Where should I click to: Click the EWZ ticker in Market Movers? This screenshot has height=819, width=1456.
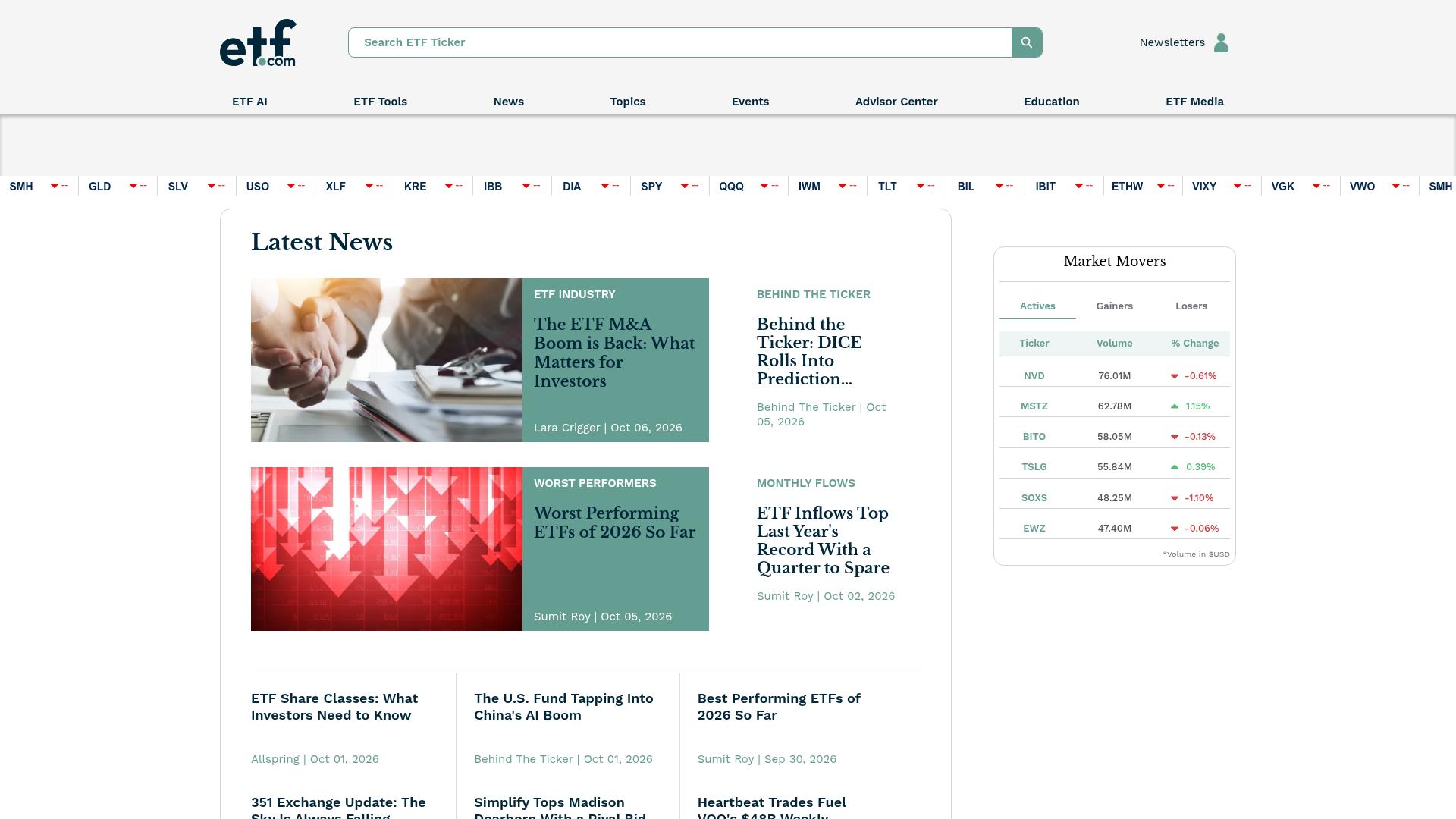coord(1034,529)
